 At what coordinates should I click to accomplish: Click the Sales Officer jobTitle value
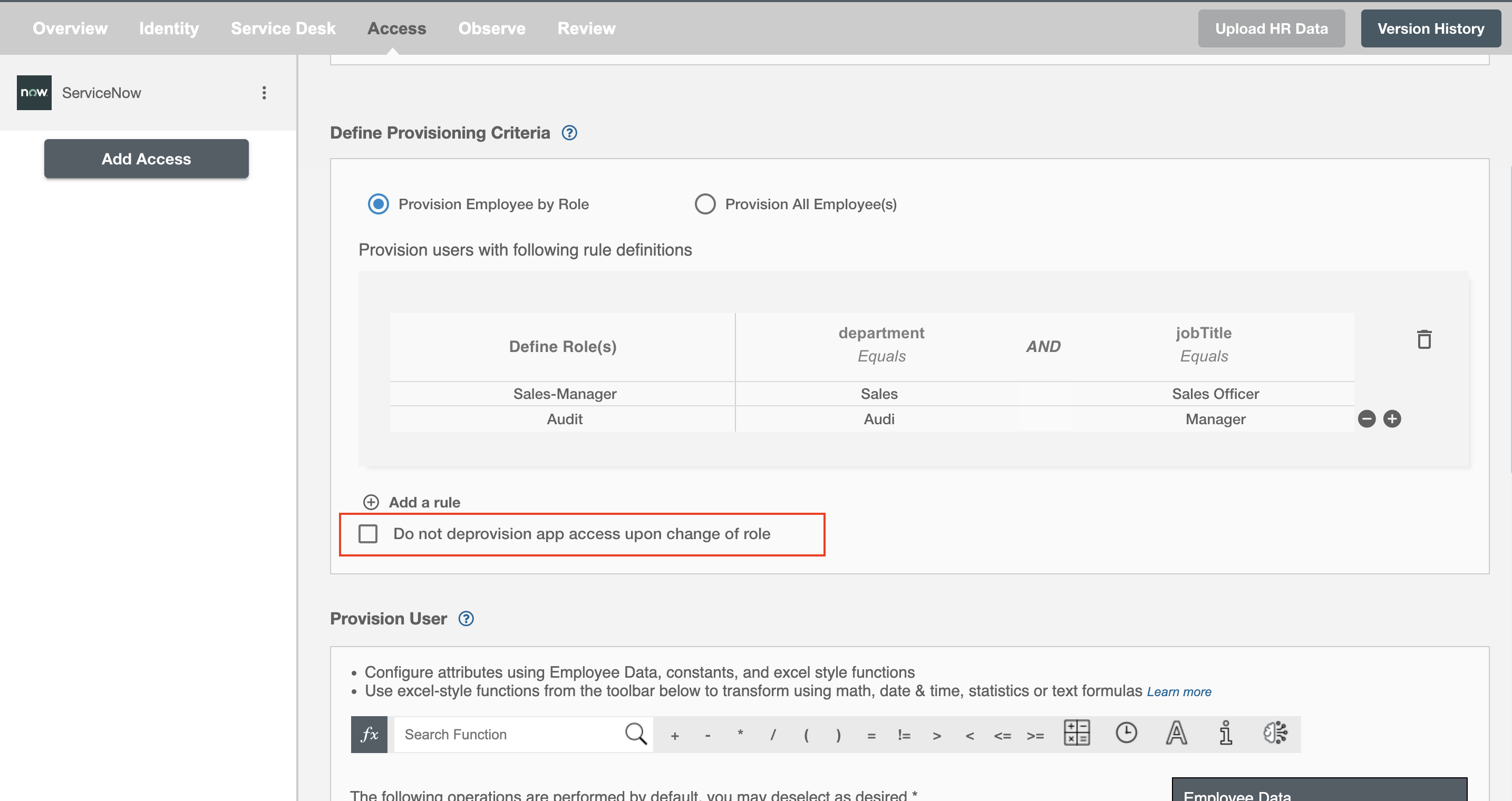pos(1215,394)
